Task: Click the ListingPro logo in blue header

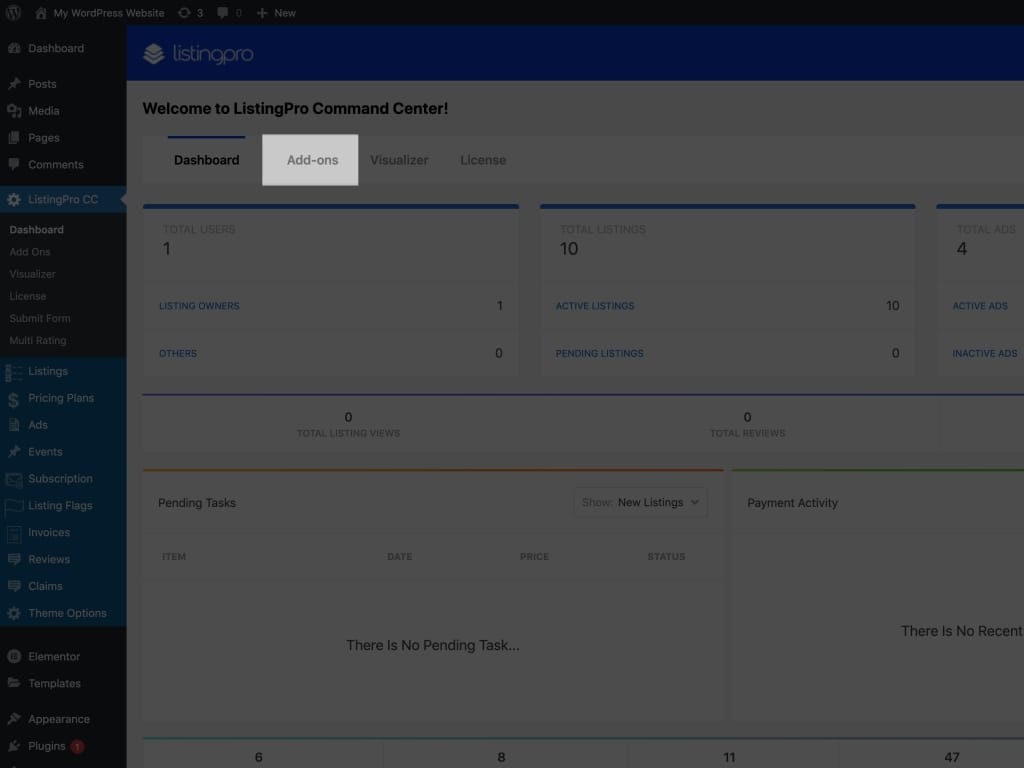Action: [x=199, y=54]
